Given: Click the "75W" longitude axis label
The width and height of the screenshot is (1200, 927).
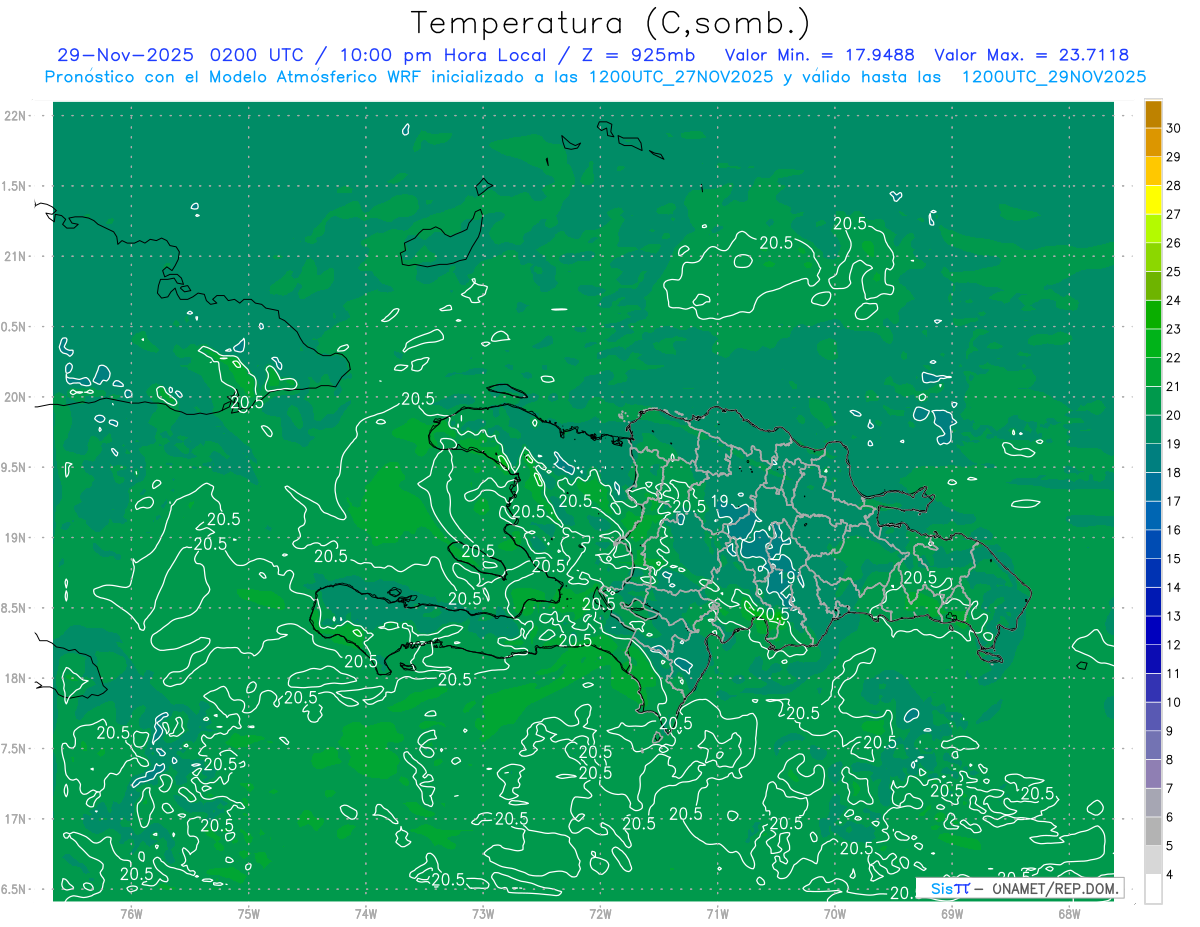Looking at the screenshot, I should (x=248, y=912).
